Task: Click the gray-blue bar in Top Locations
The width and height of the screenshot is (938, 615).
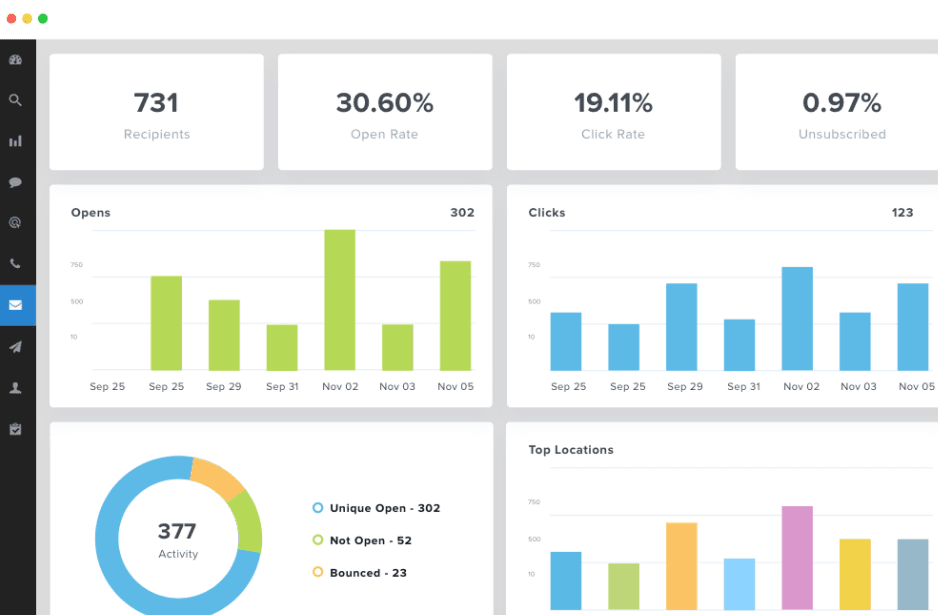Action: pyautogui.click(x=913, y=574)
